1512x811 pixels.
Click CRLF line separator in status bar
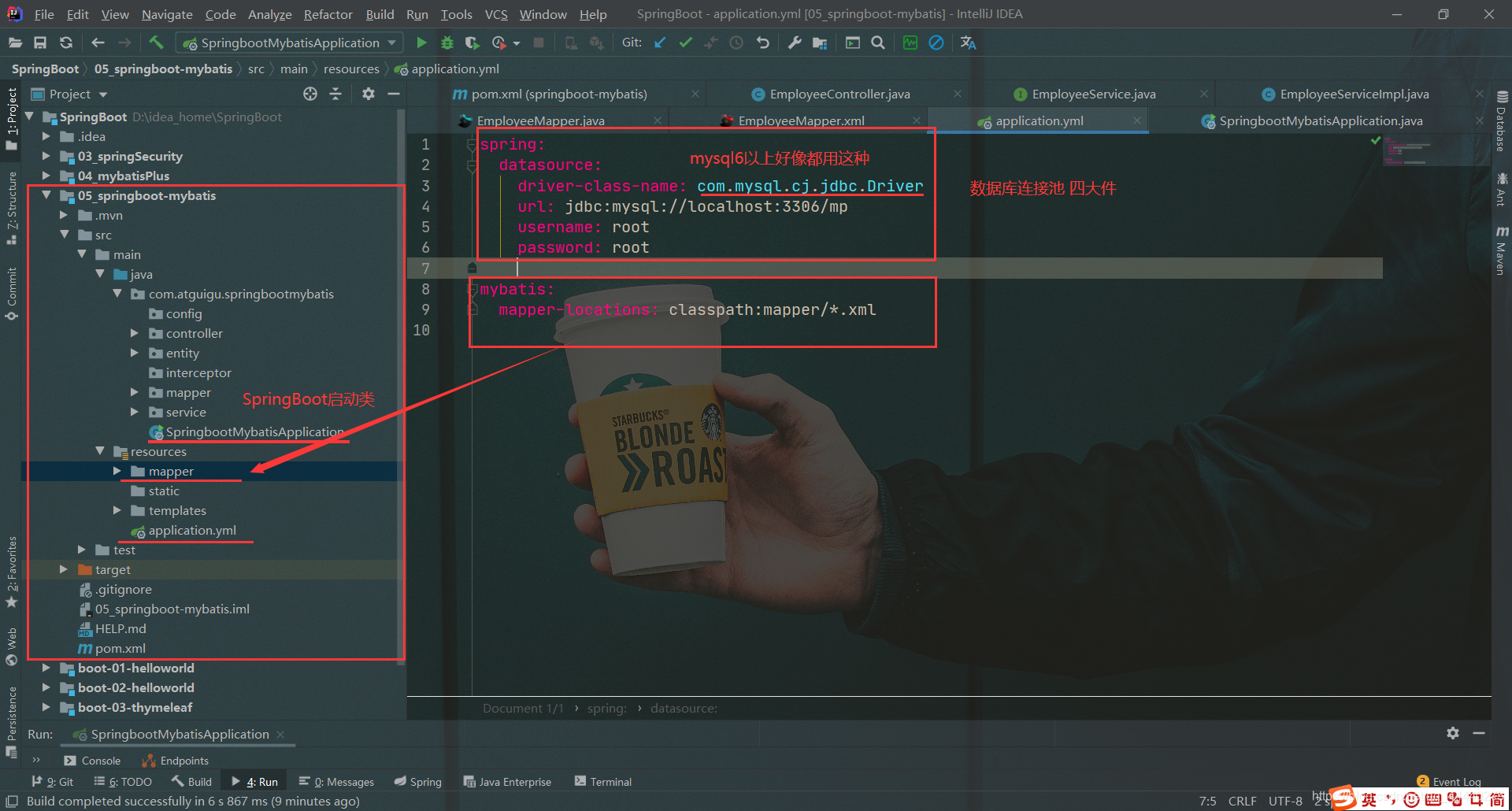(x=1243, y=801)
